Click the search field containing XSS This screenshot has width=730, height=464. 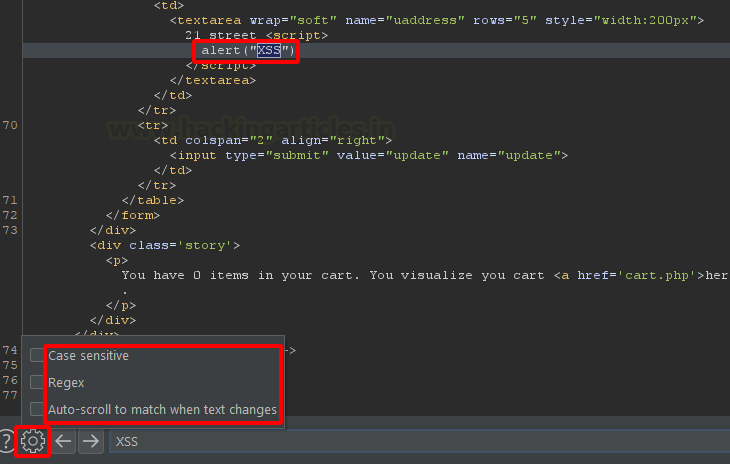[419, 441]
